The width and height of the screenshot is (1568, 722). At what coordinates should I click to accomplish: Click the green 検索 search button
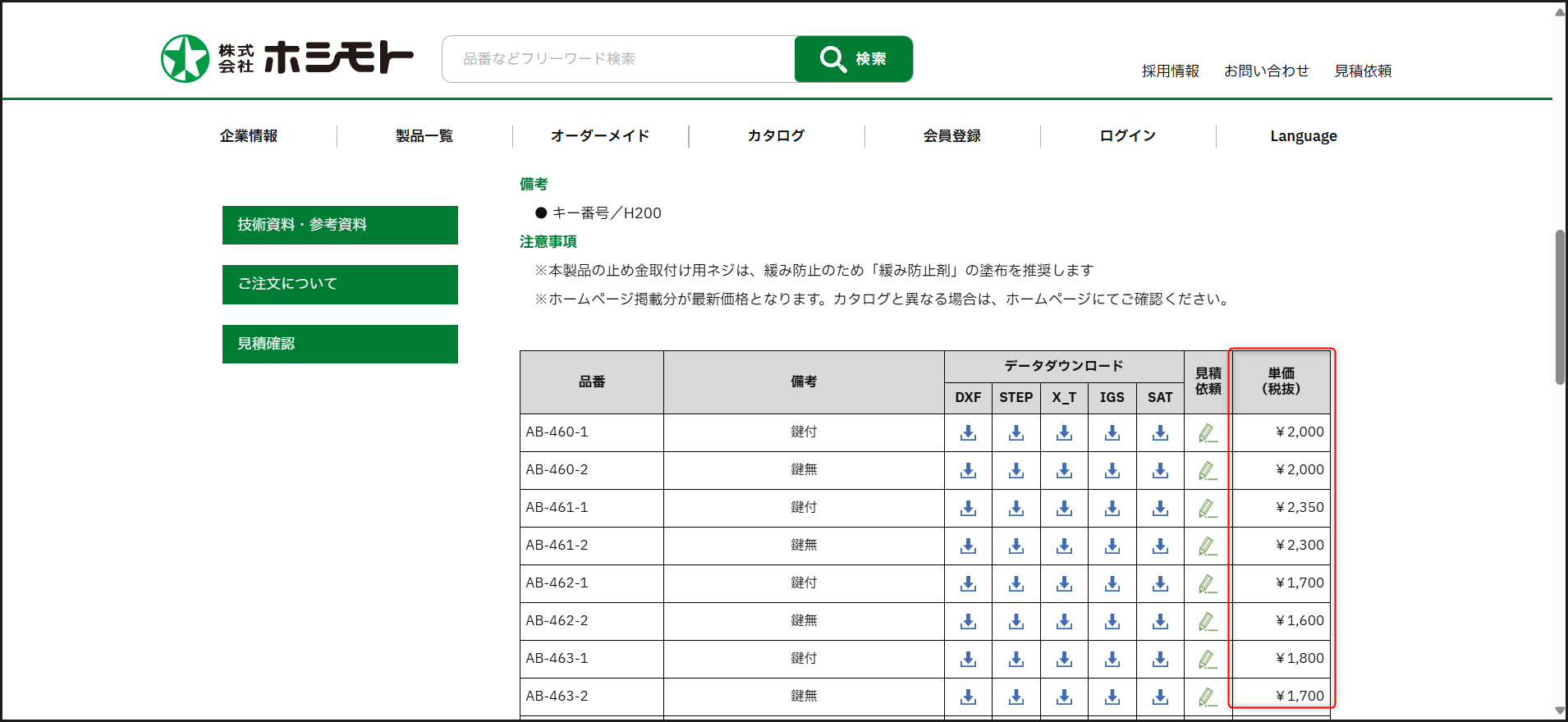click(x=854, y=59)
